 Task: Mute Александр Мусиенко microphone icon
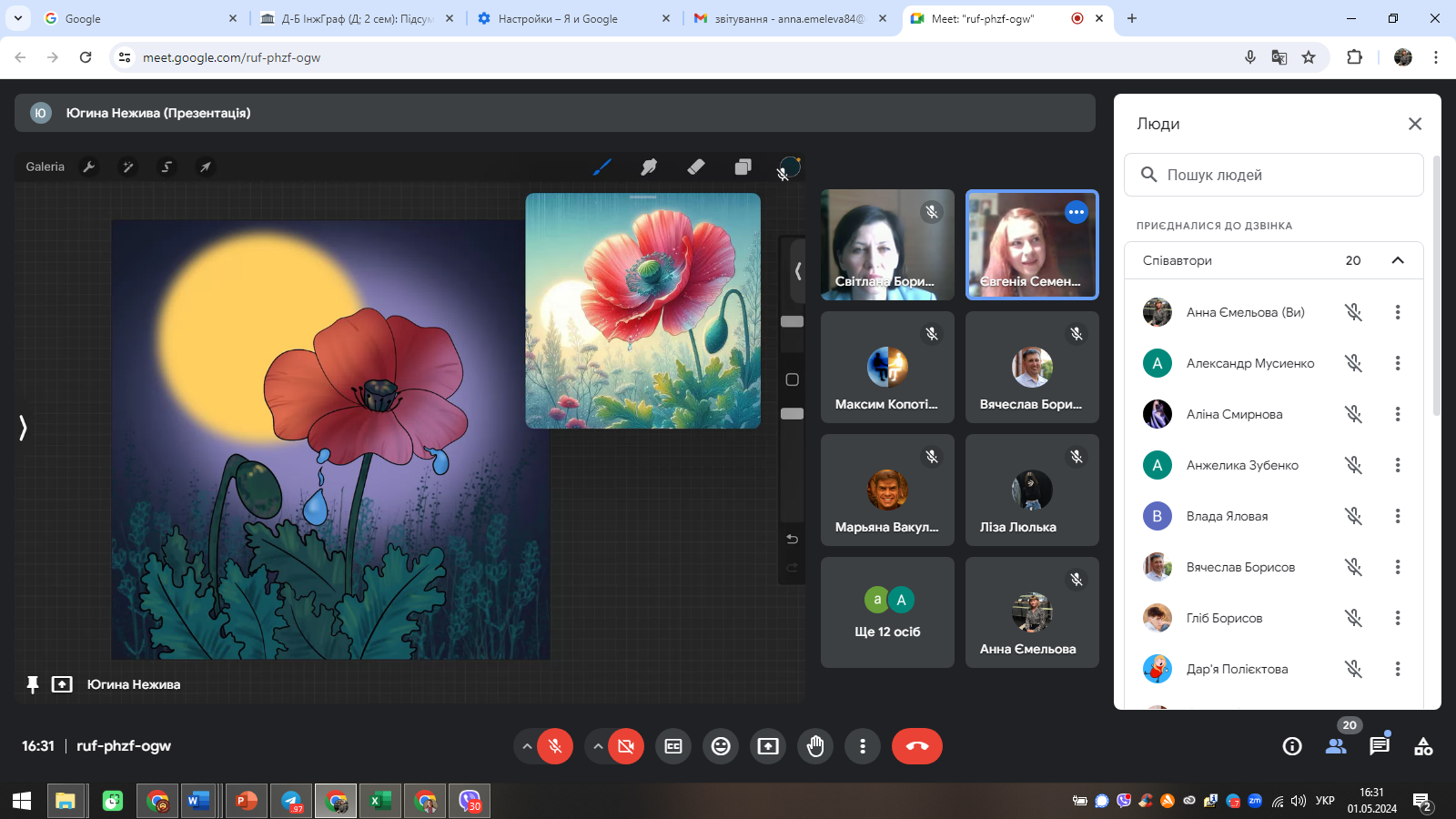click(1354, 363)
